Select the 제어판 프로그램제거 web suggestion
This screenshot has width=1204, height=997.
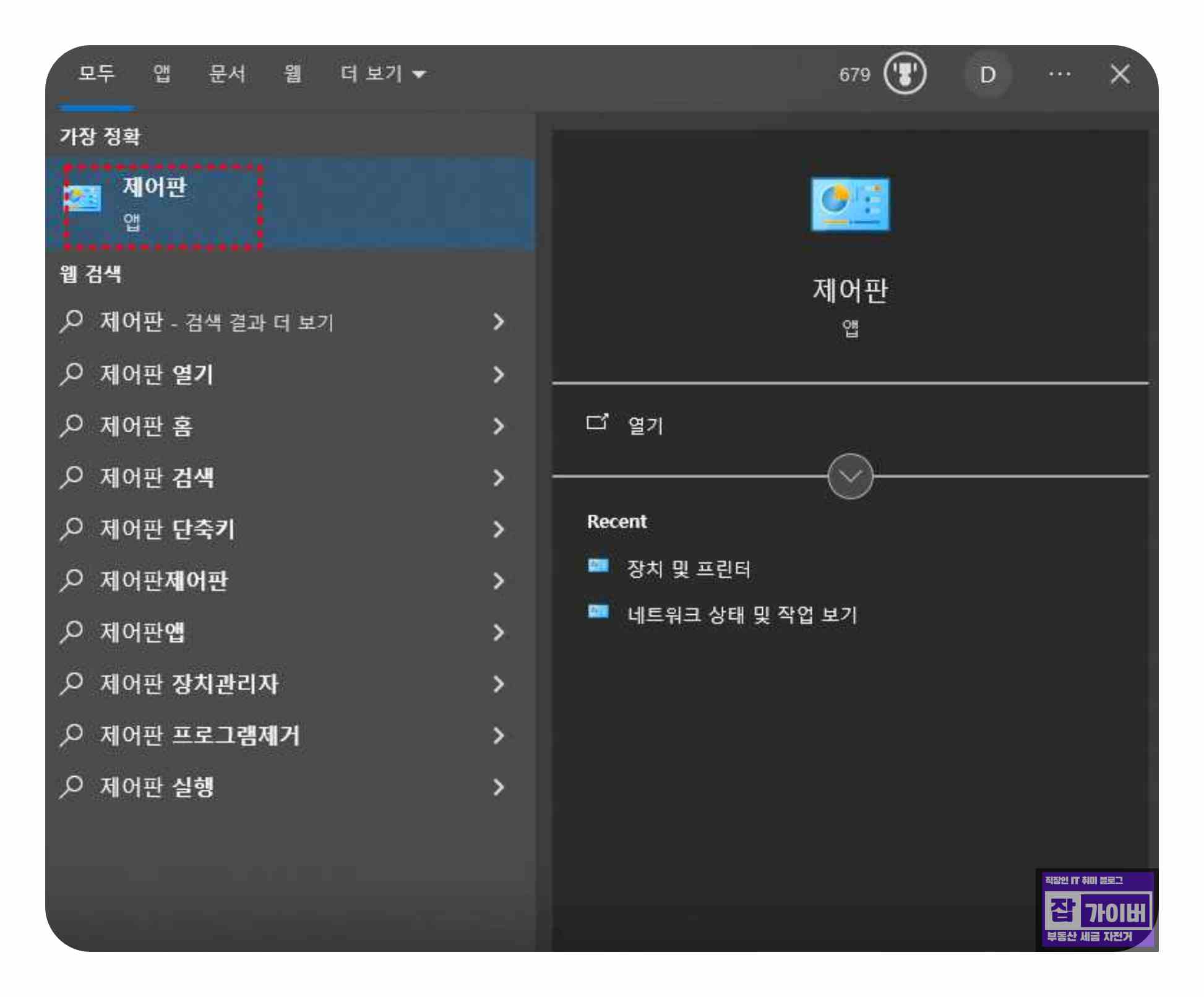(200, 735)
